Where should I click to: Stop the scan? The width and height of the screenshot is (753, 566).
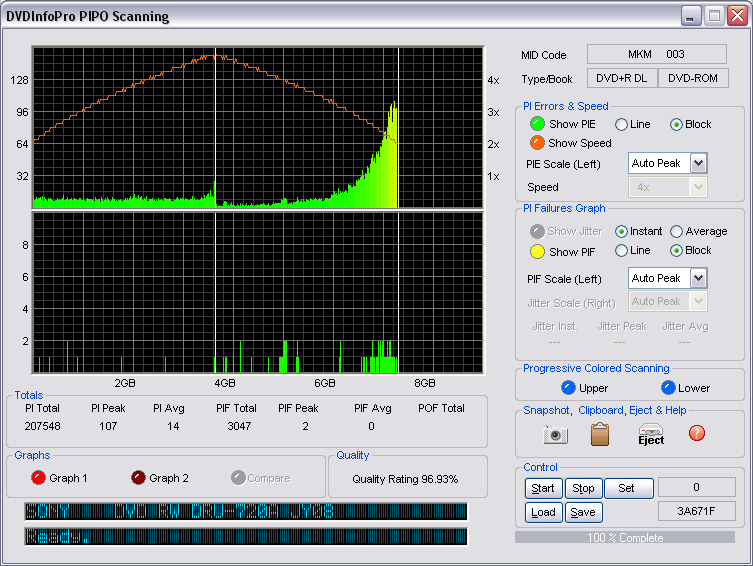tap(583, 488)
